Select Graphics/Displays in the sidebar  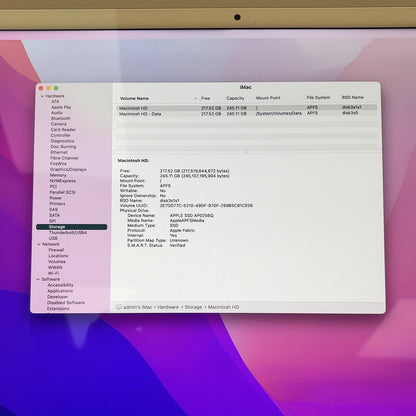click(68, 169)
